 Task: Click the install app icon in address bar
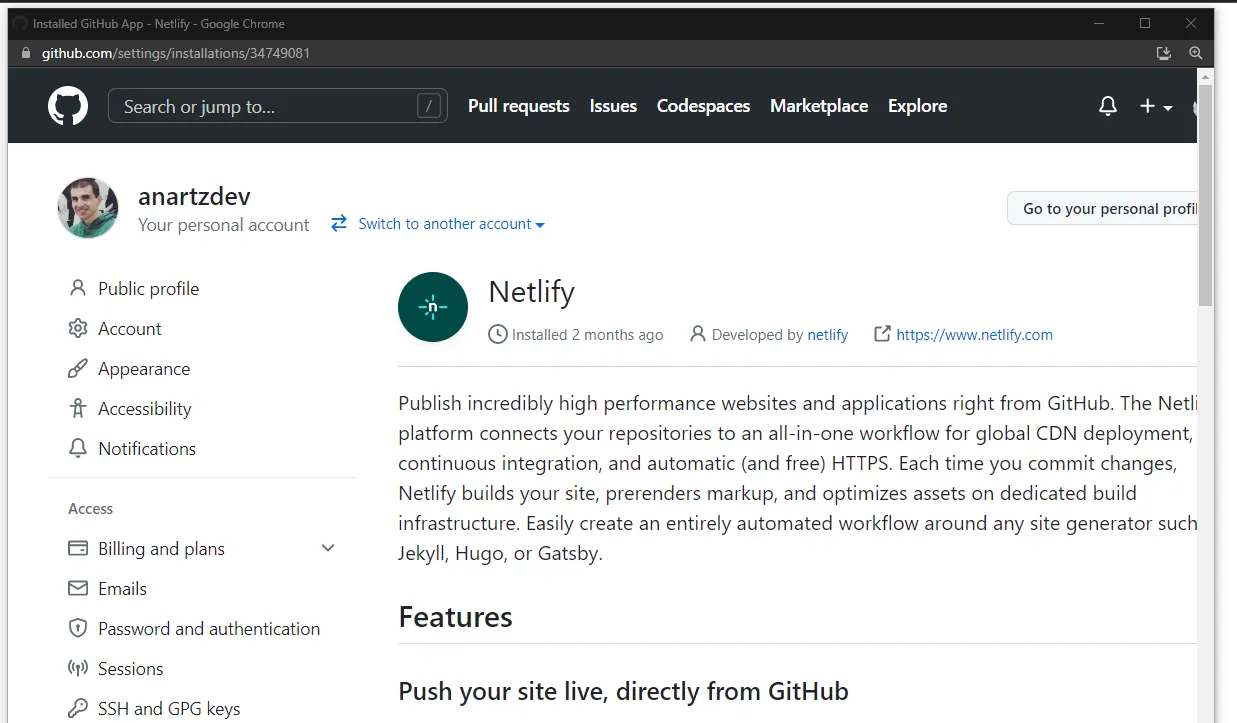click(x=1163, y=53)
